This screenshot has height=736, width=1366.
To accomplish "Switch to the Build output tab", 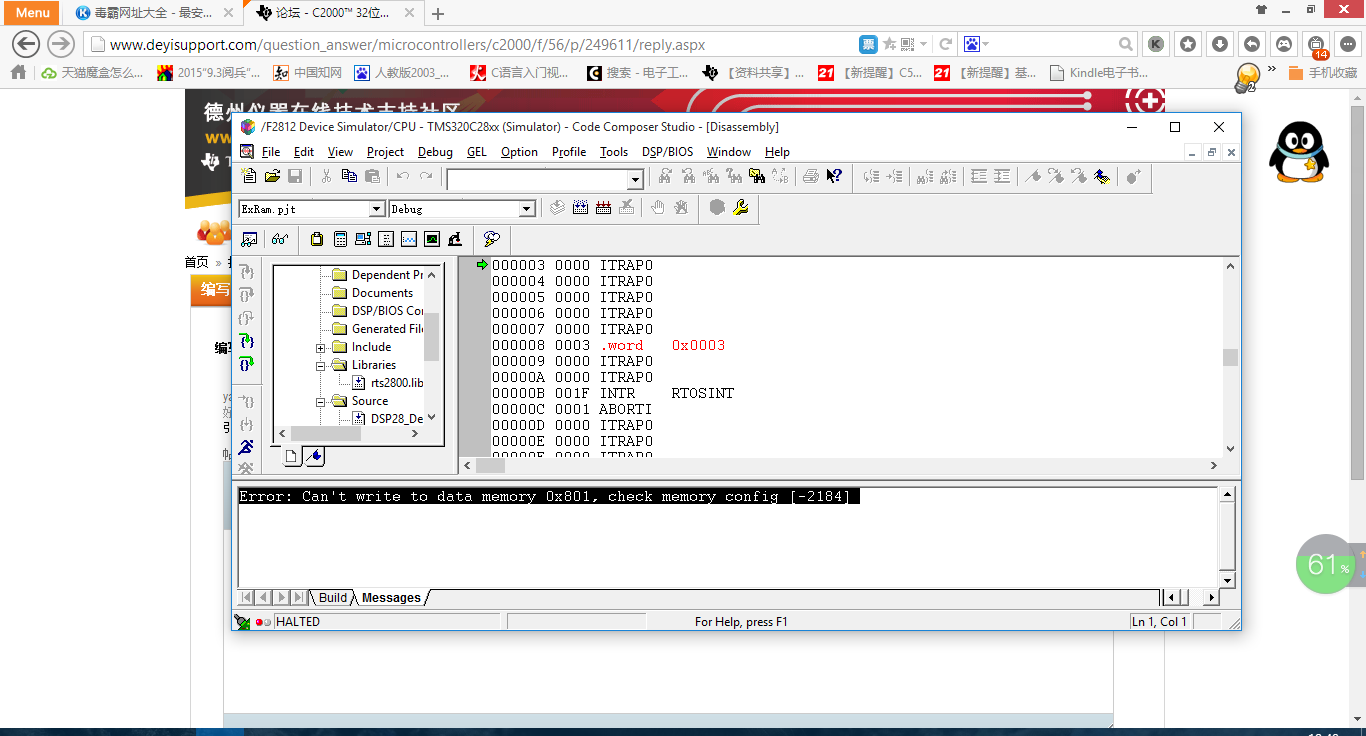I will (x=333, y=598).
